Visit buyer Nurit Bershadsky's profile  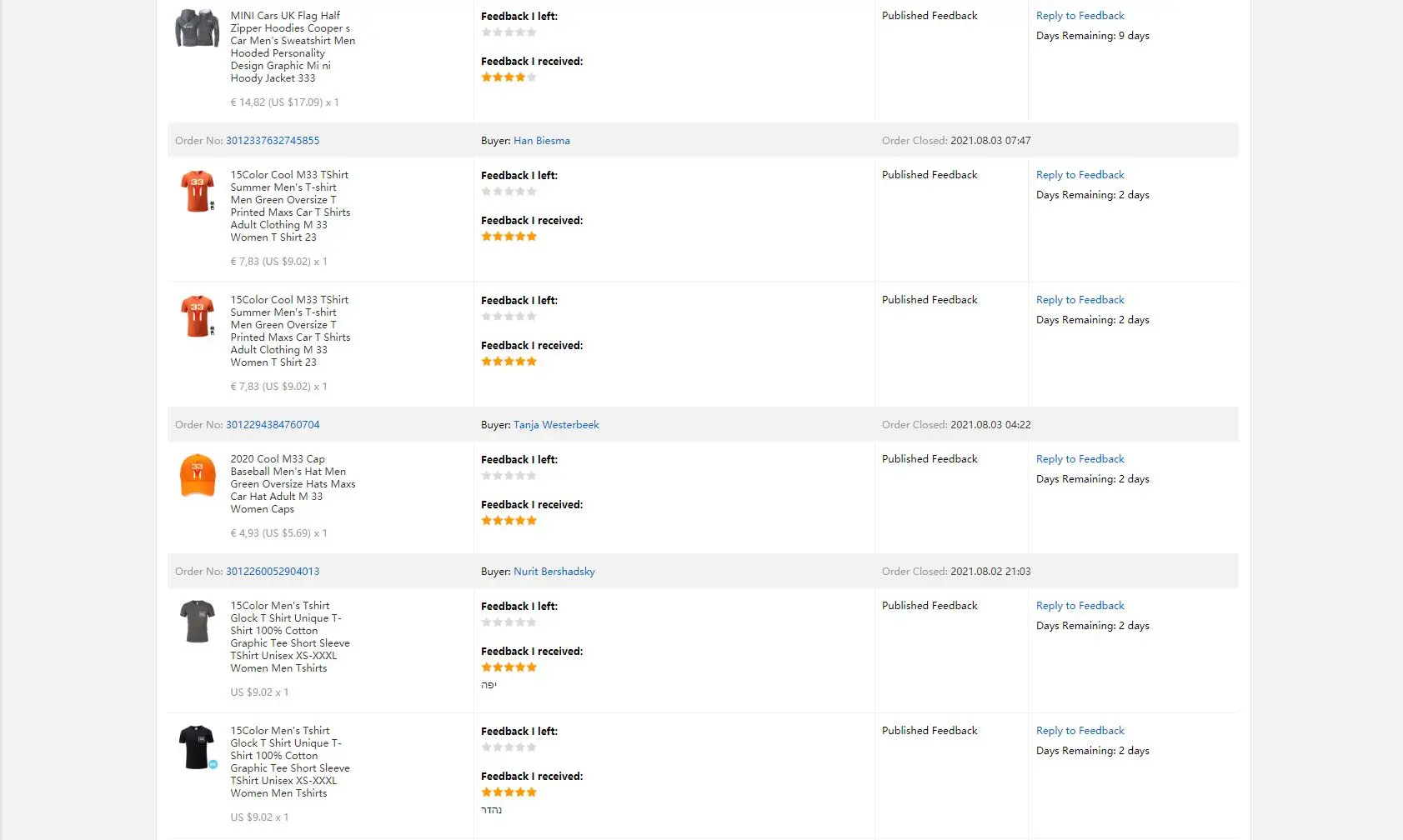click(x=554, y=572)
